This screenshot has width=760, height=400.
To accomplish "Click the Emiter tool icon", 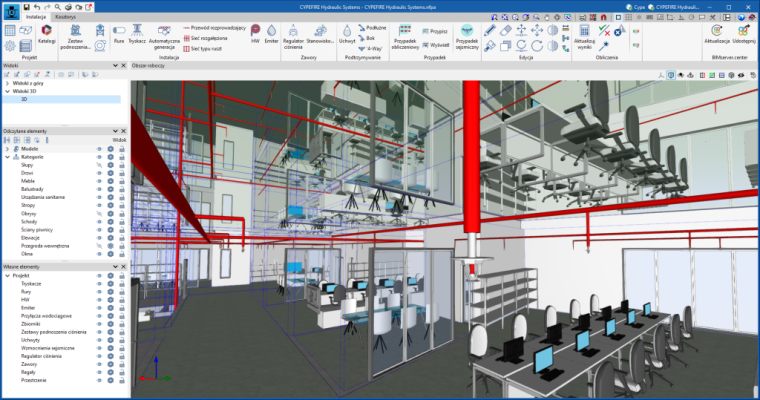I will [270, 35].
